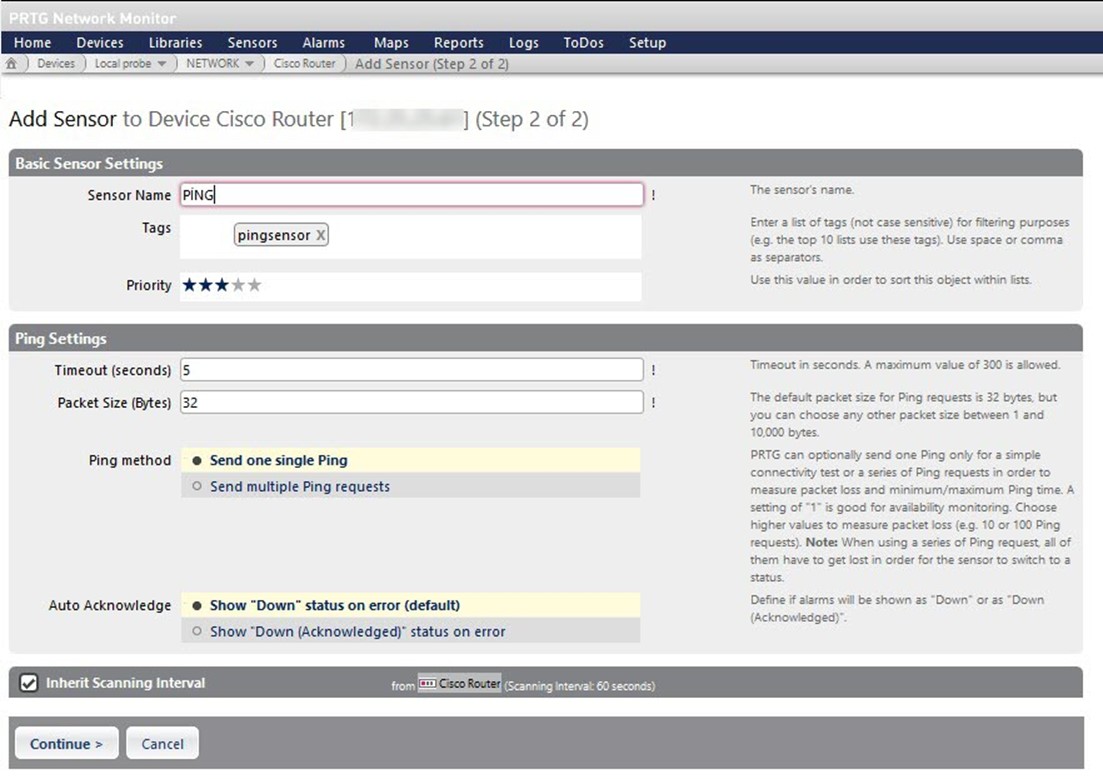Go to Devices in breadcrumb
Image resolution: width=1103 pixels, height=779 pixels.
[x=56, y=63]
